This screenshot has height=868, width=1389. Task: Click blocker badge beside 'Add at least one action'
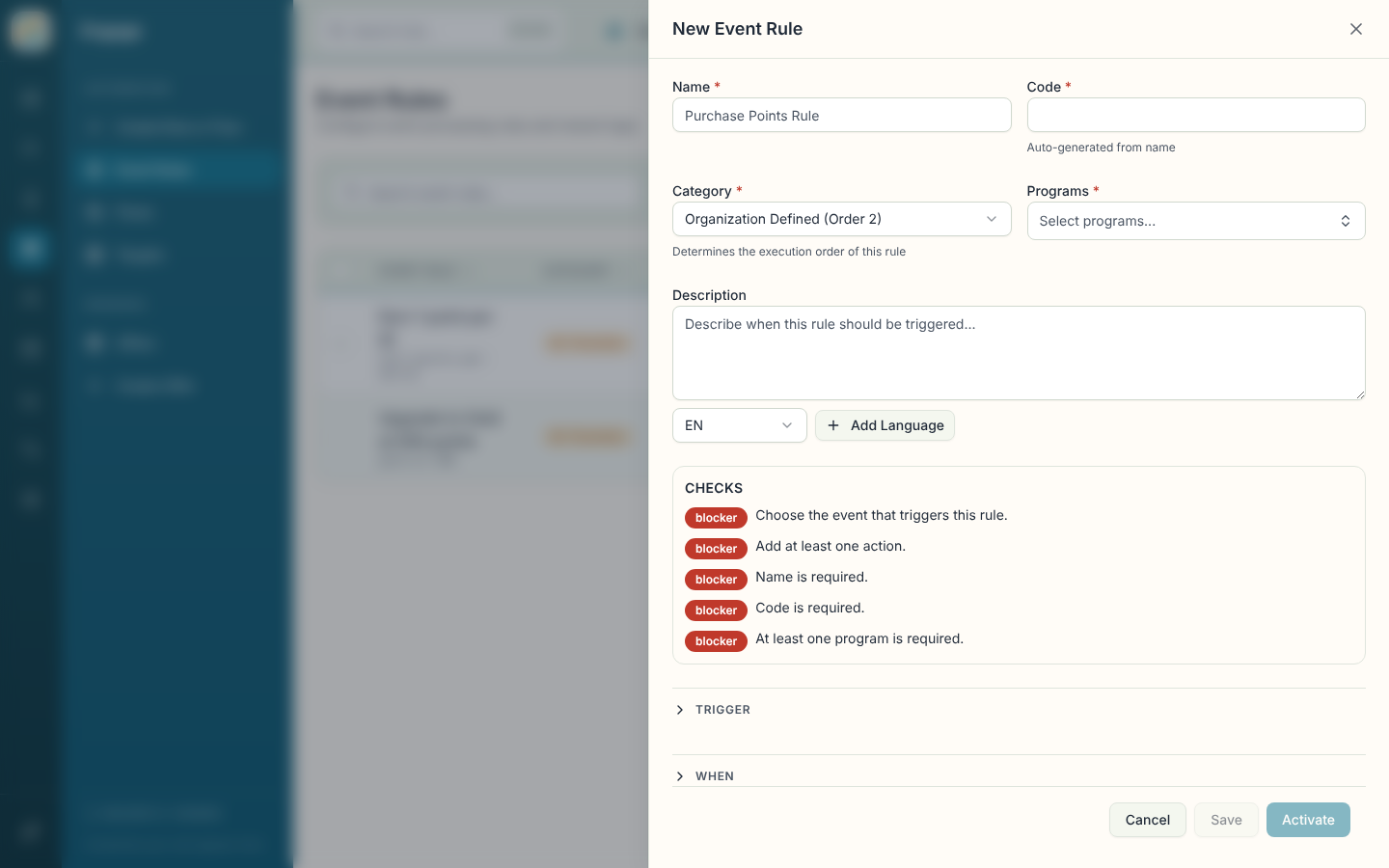point(716,549)
